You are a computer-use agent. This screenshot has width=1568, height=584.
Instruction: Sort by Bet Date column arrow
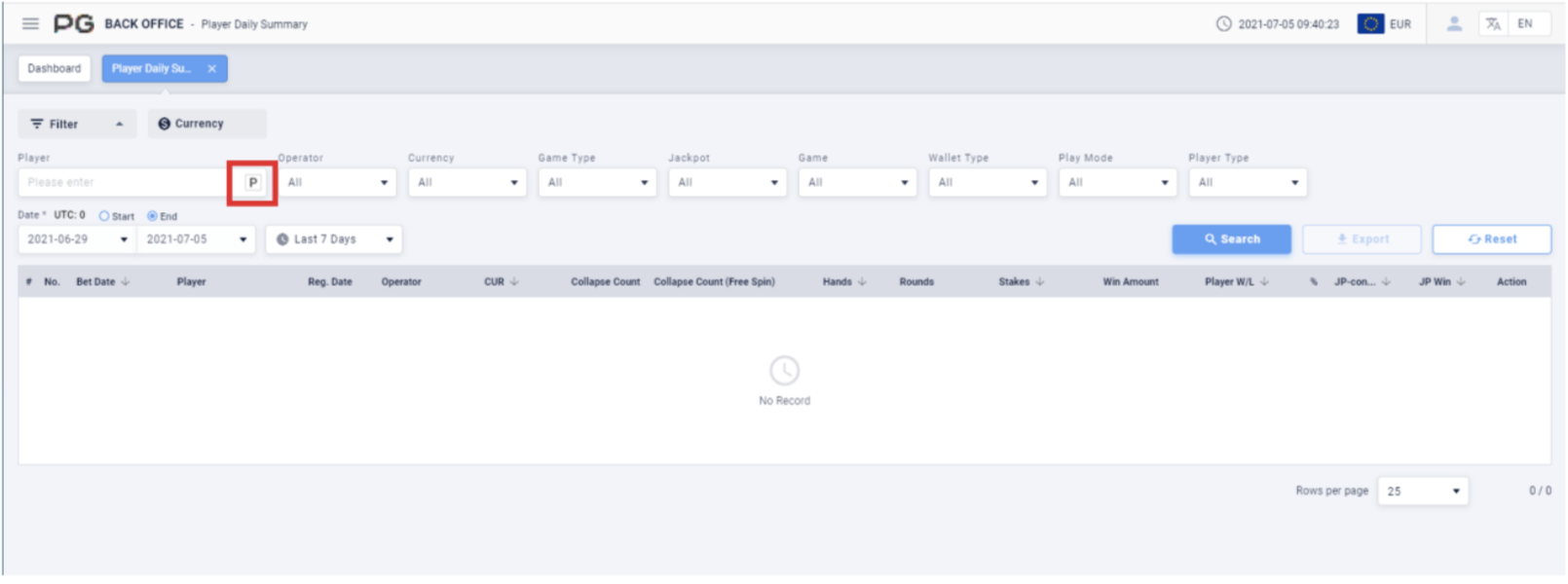pos(126,282)
